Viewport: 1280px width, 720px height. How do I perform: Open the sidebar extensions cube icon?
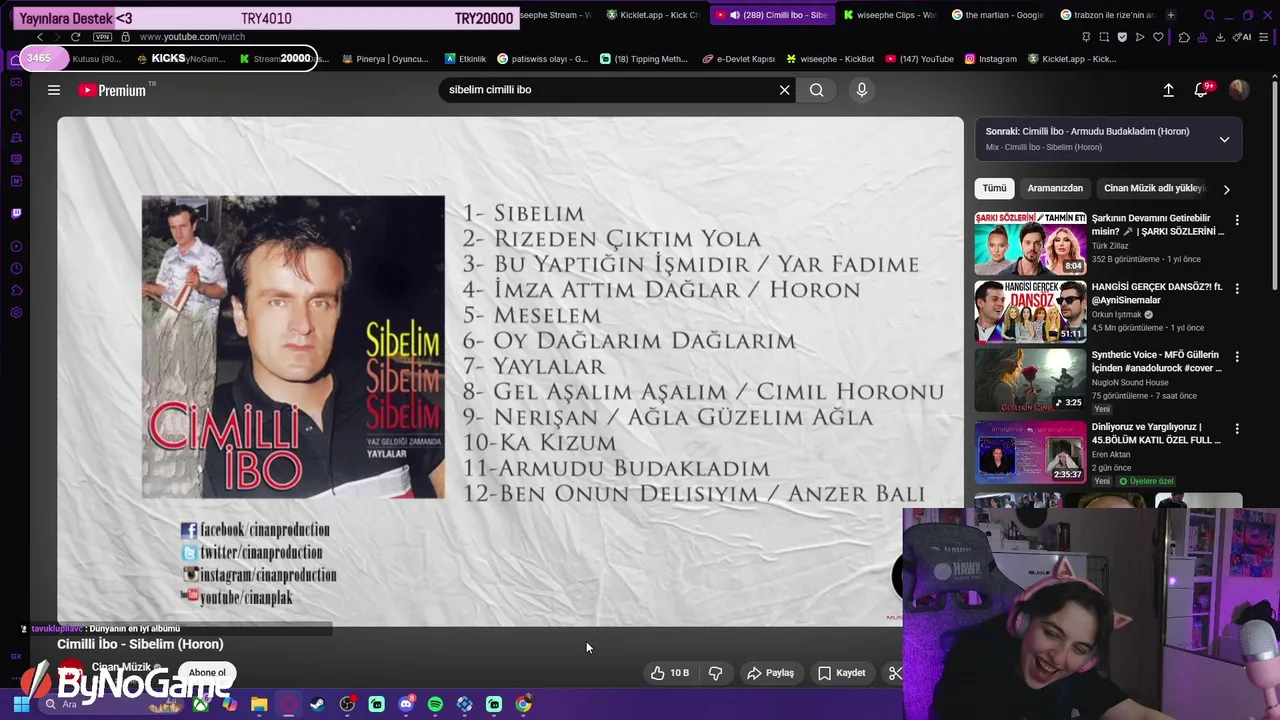16,291
